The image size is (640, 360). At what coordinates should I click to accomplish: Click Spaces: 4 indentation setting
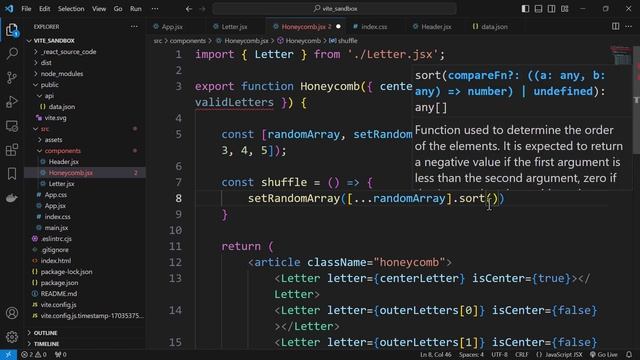[x=471, y=355]
